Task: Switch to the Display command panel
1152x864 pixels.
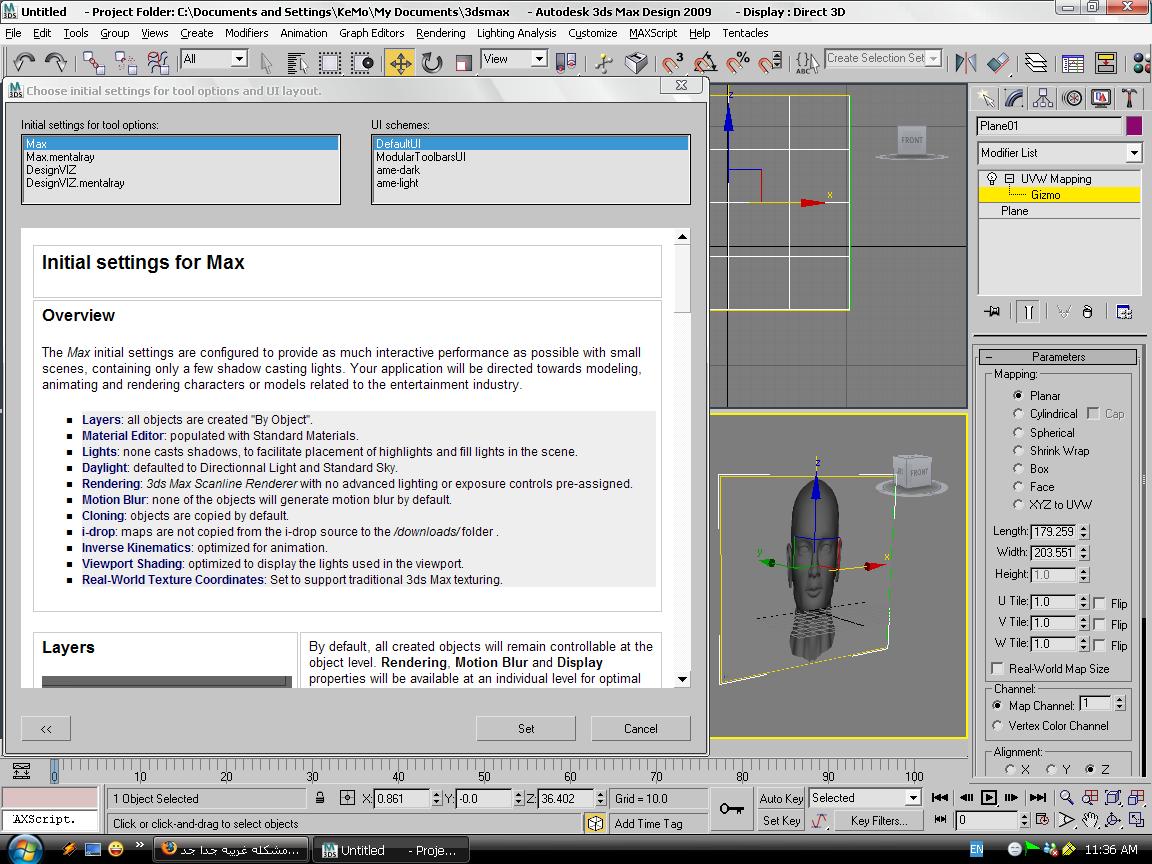Action: click(1101, 98)
